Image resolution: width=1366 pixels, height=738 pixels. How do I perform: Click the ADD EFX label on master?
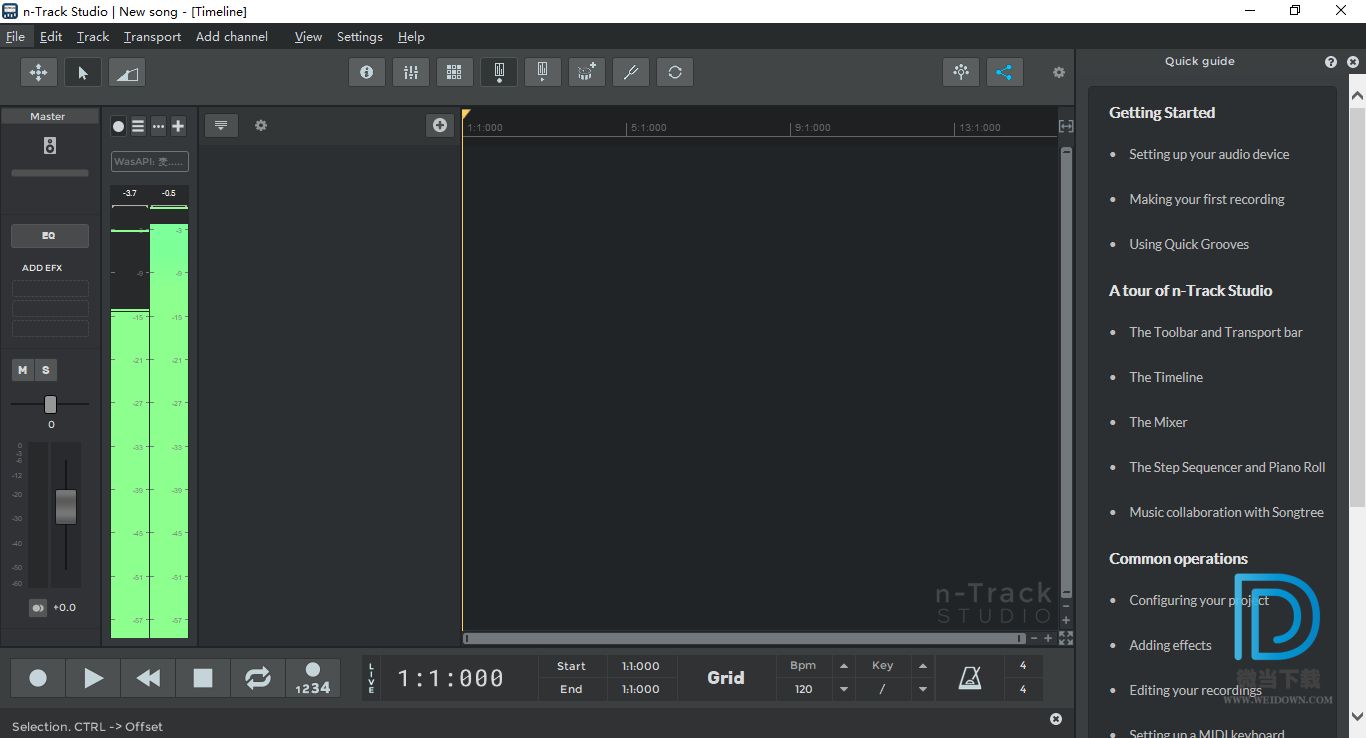42,268
